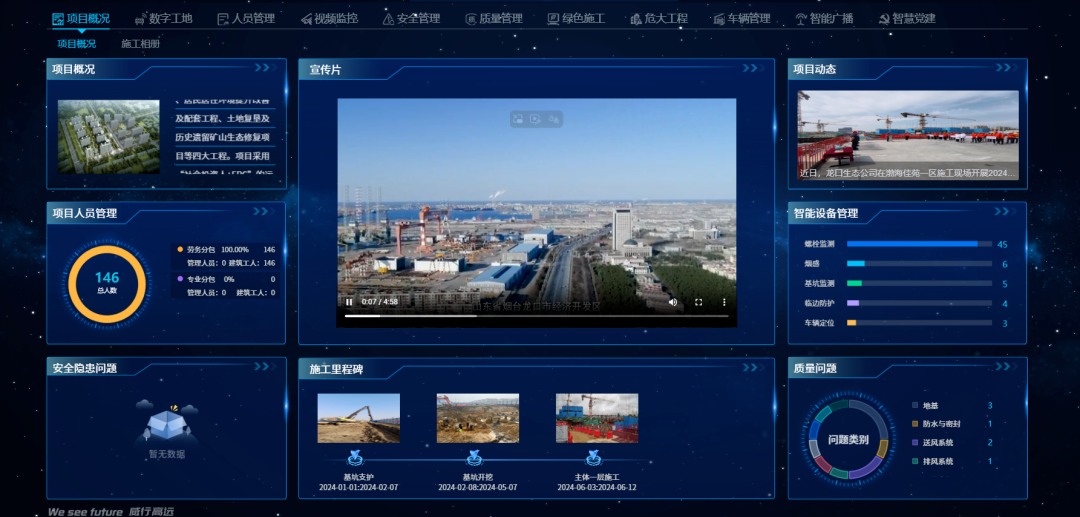Switch to the 安全管理 tab
This screenshot has height=517, width=1080.
(x=411, y=19)
